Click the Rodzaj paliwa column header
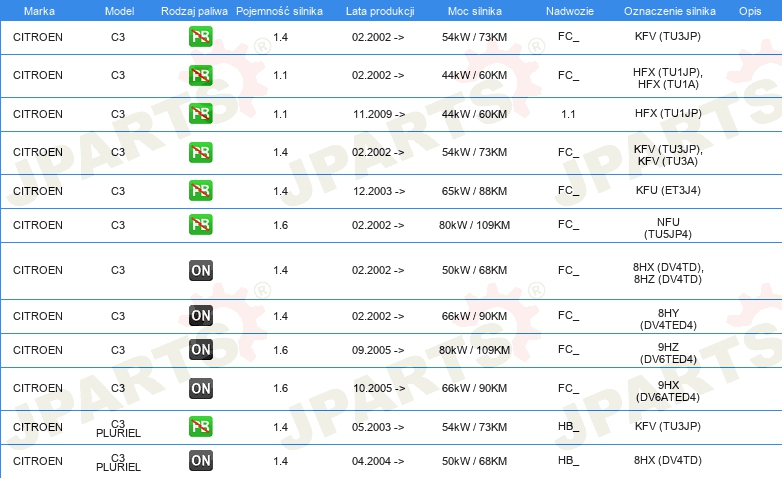 pos(194,11)
